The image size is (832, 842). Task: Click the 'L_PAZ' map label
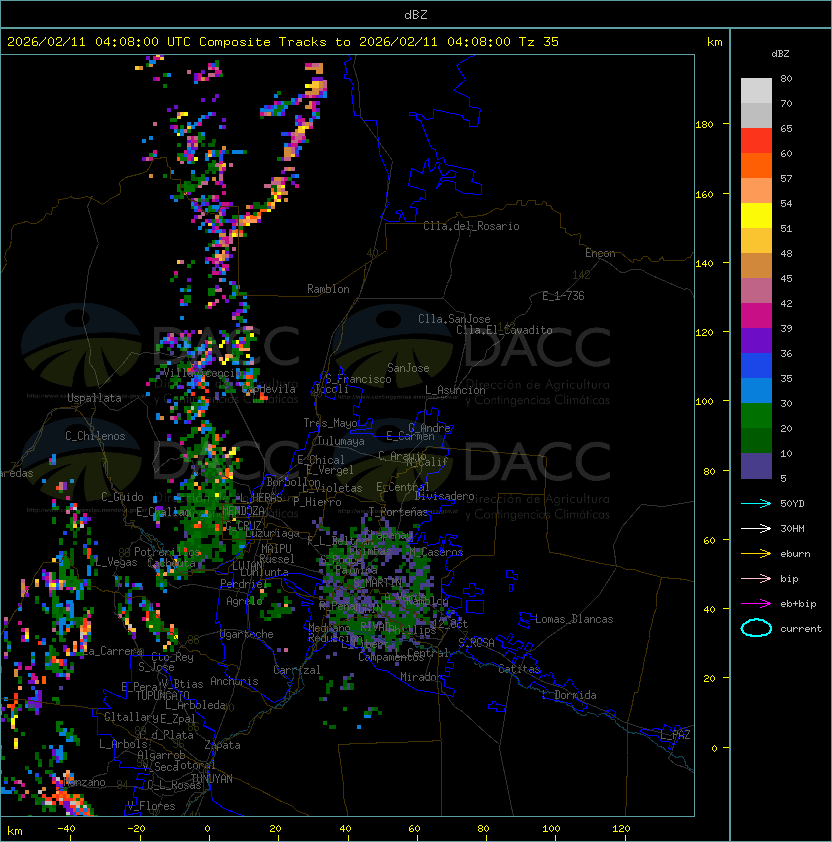point(675,735)
